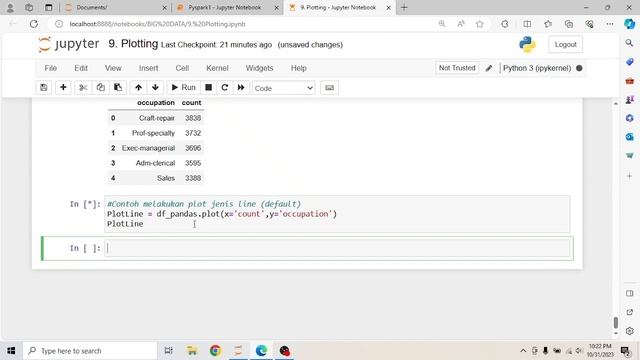The height and width of the screenshot is (360, 640).
Task: Move the selected cell down
Action: [x=155, y=88]
